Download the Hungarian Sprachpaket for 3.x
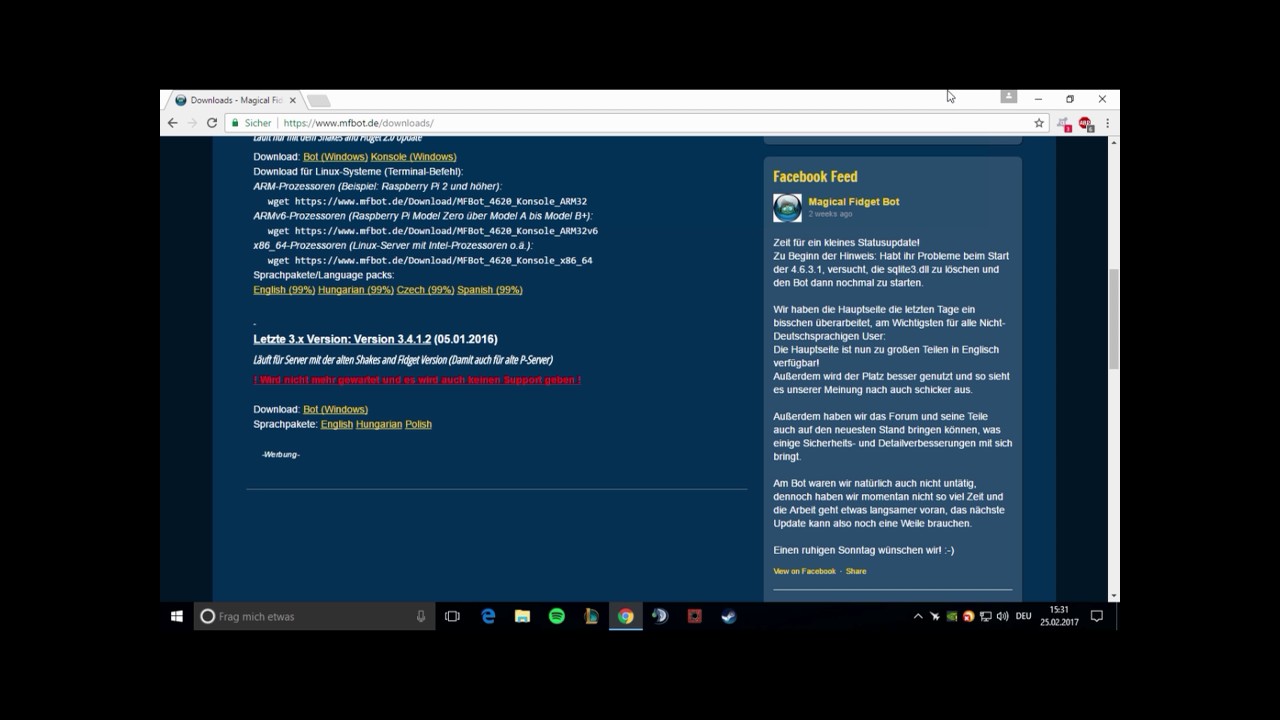Image resolution: width=1280 pixels, height=720 pixels. pos(379,424)
